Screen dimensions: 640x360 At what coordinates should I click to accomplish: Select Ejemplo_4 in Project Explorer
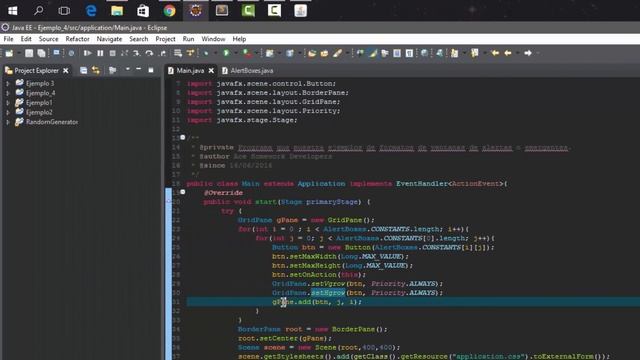[x=40, y=93]
